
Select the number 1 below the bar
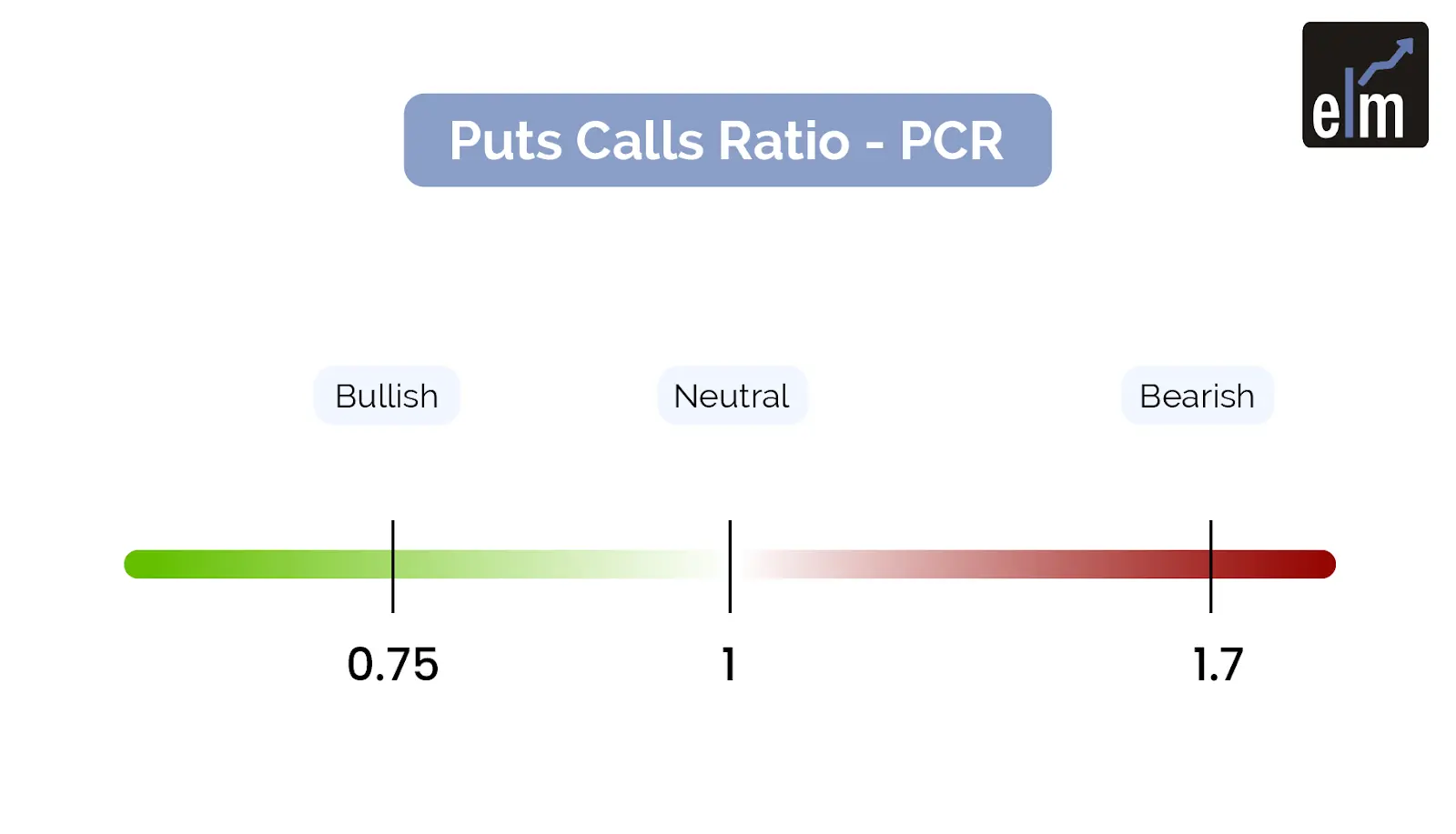[728, 665]
